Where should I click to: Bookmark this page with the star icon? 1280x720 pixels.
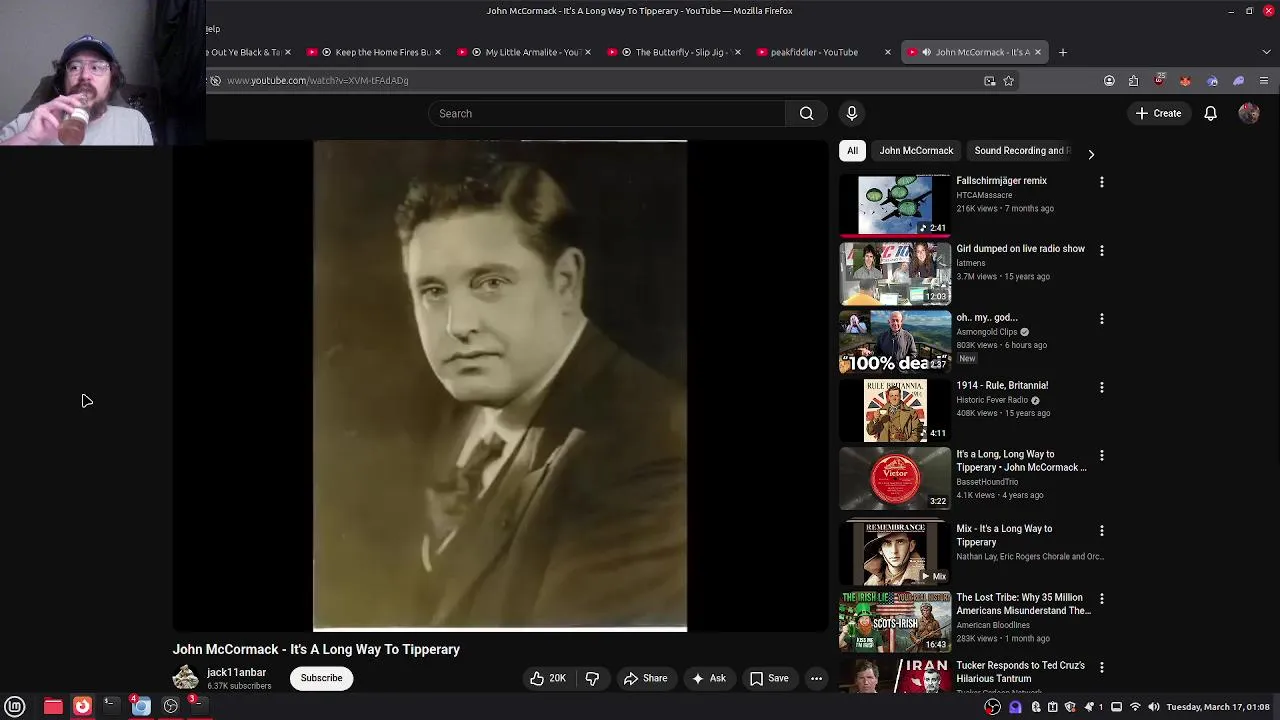[1008, 81]
